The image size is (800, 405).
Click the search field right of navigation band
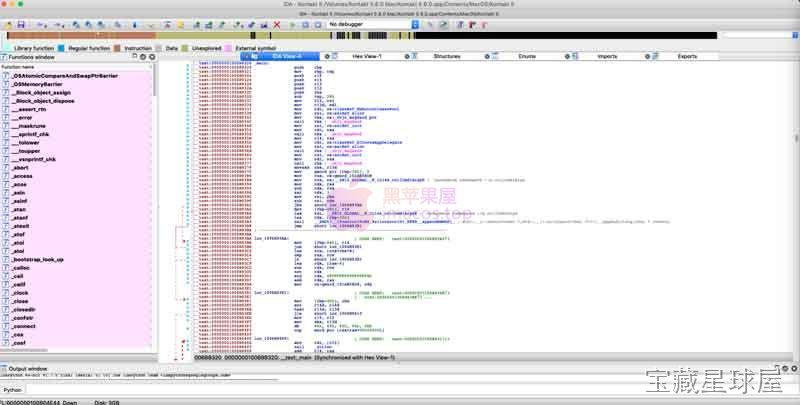click(x=757, y=36)
